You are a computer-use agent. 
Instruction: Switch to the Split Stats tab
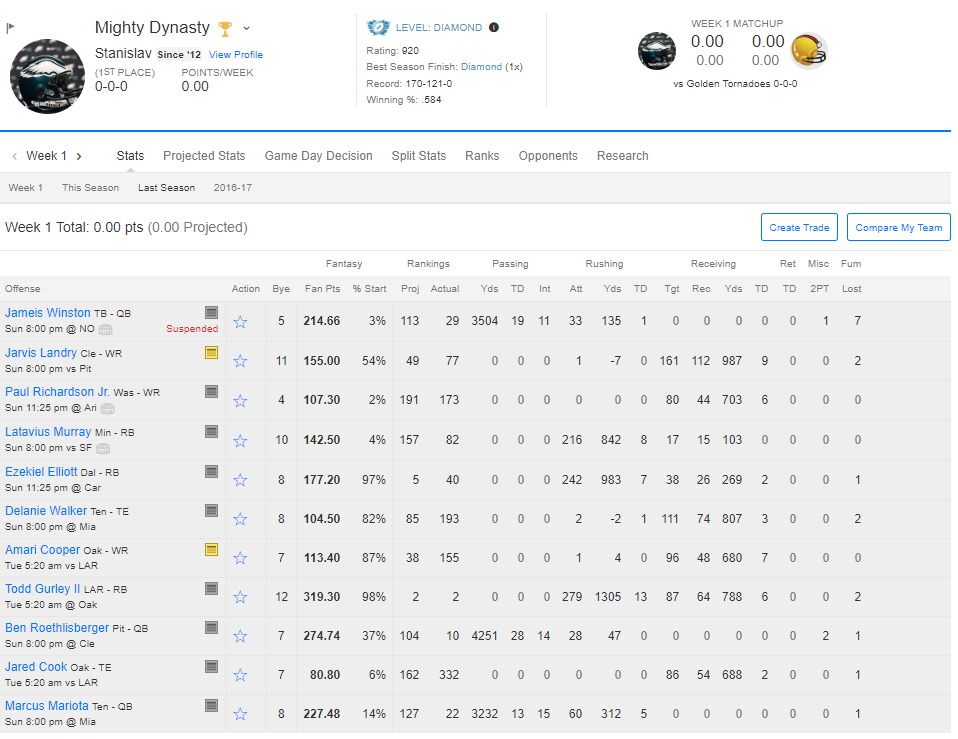[x=419, y=156]
